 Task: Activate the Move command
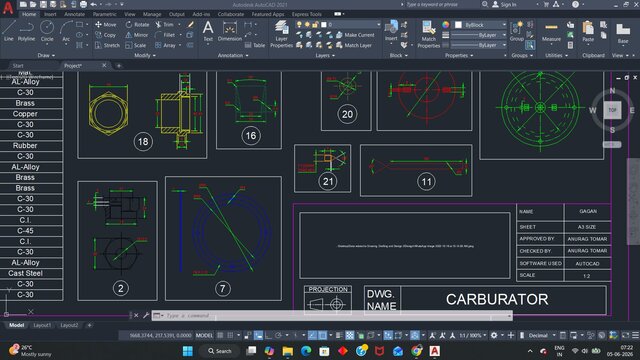pyautogui.click(x=106, y=24)
